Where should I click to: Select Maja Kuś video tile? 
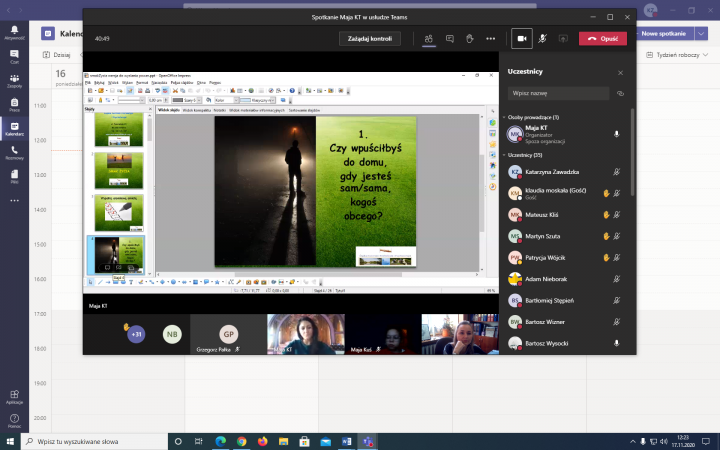point(383,334)
